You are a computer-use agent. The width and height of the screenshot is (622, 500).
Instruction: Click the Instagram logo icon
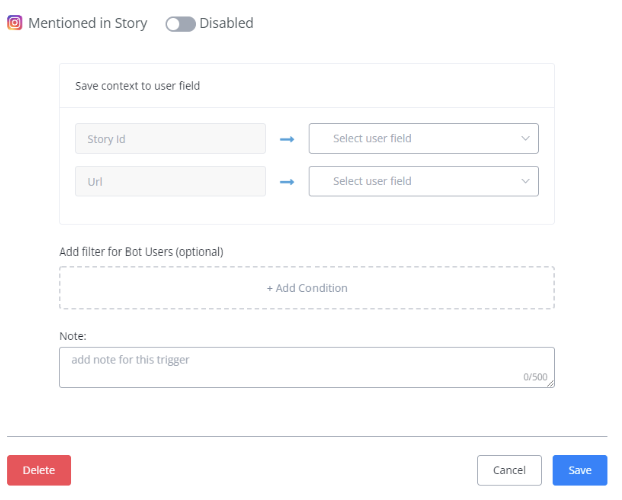15,23
